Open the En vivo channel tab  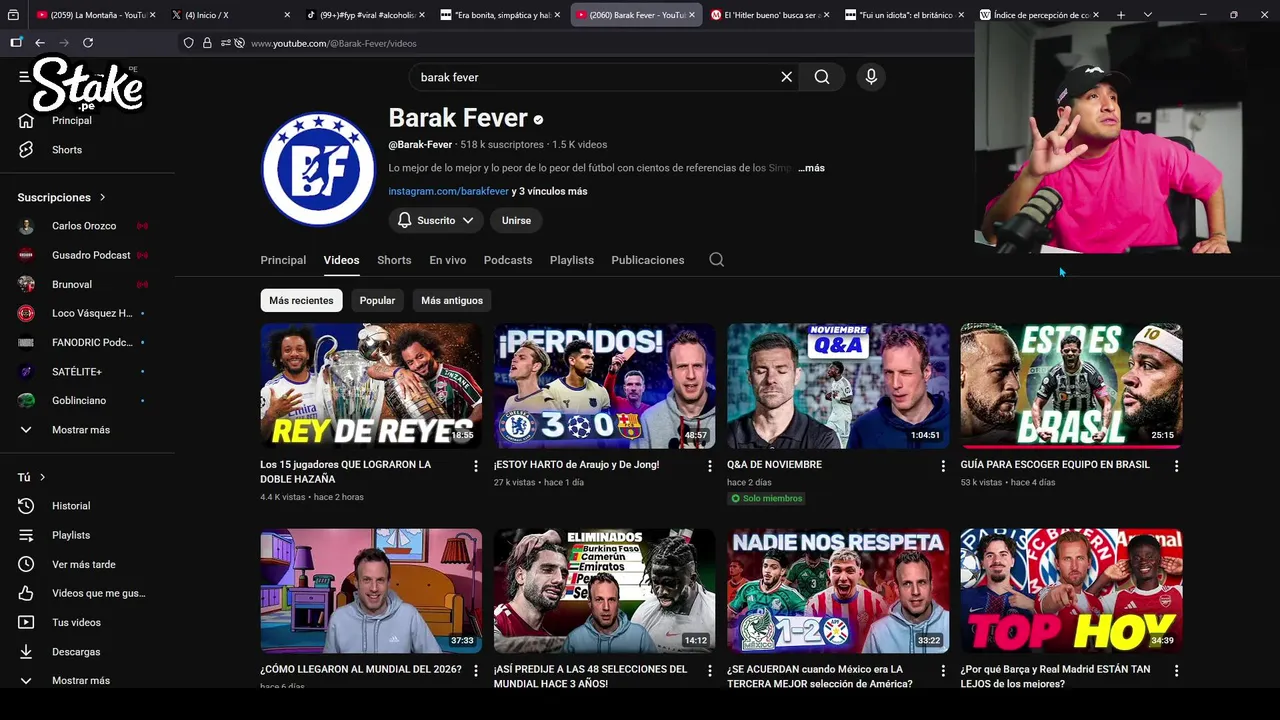tap(447, 260)
